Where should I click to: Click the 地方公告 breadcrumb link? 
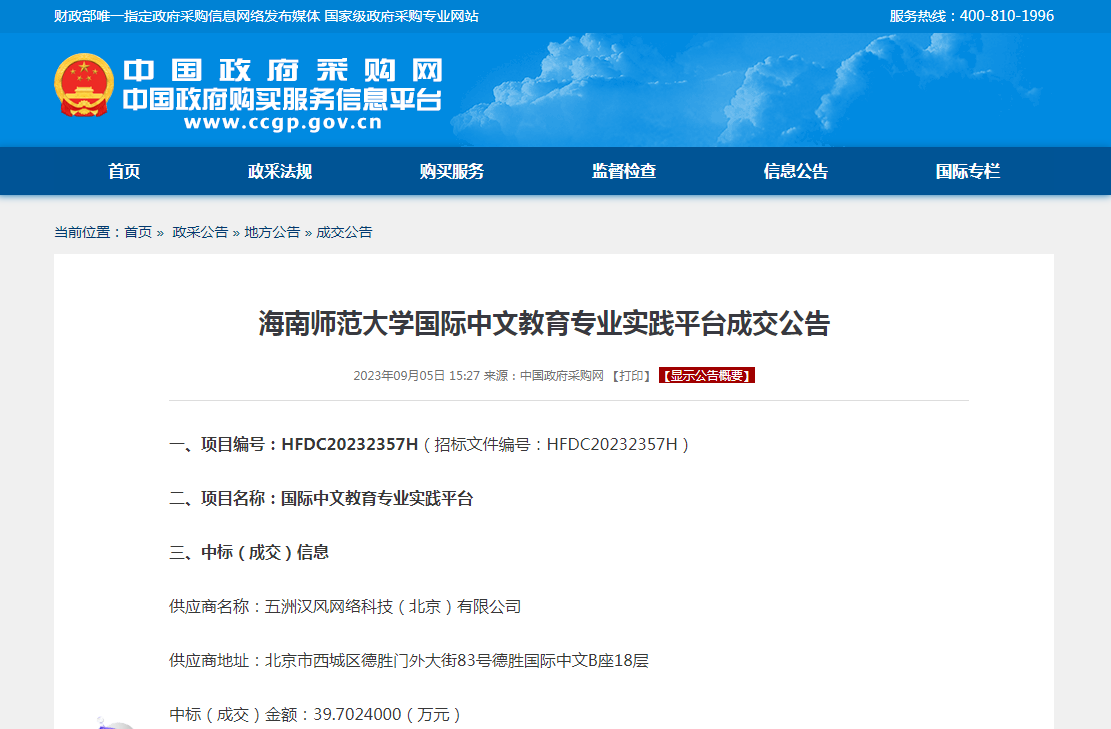(x=272, y=232)
